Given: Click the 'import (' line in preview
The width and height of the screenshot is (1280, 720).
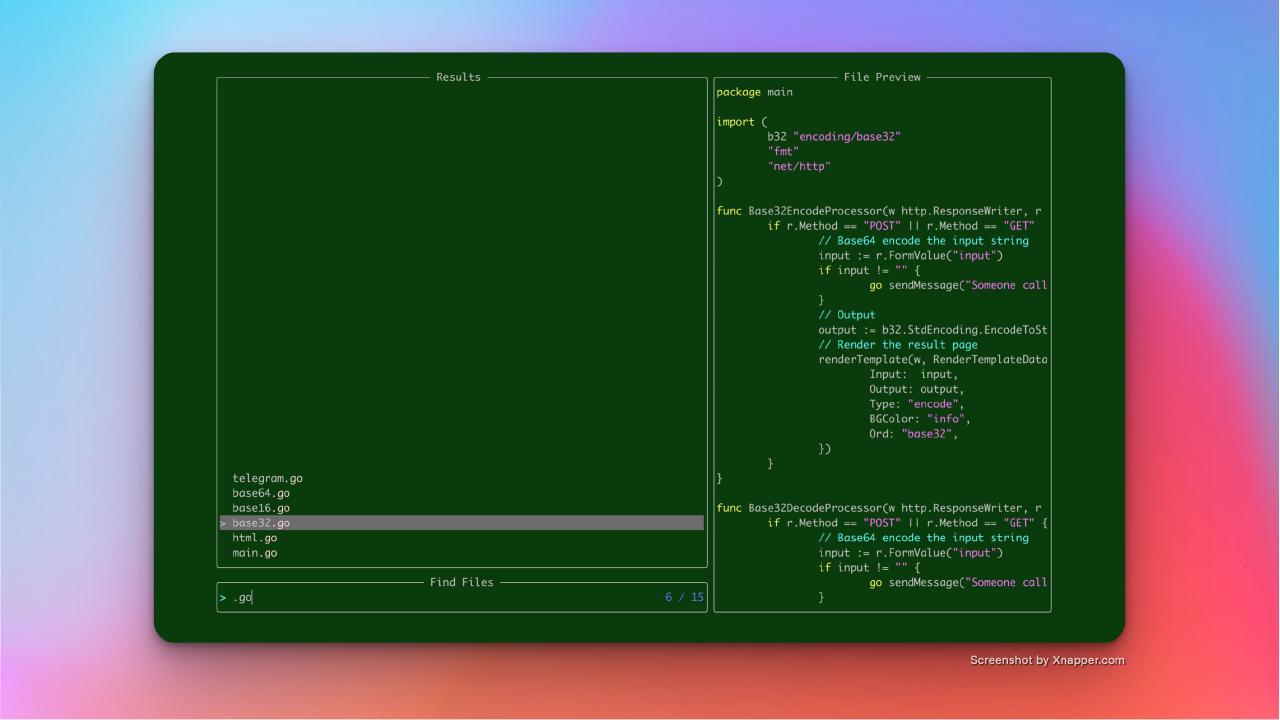Looking at the screenshot, I should pyautogui.click(x=741, y=122).
